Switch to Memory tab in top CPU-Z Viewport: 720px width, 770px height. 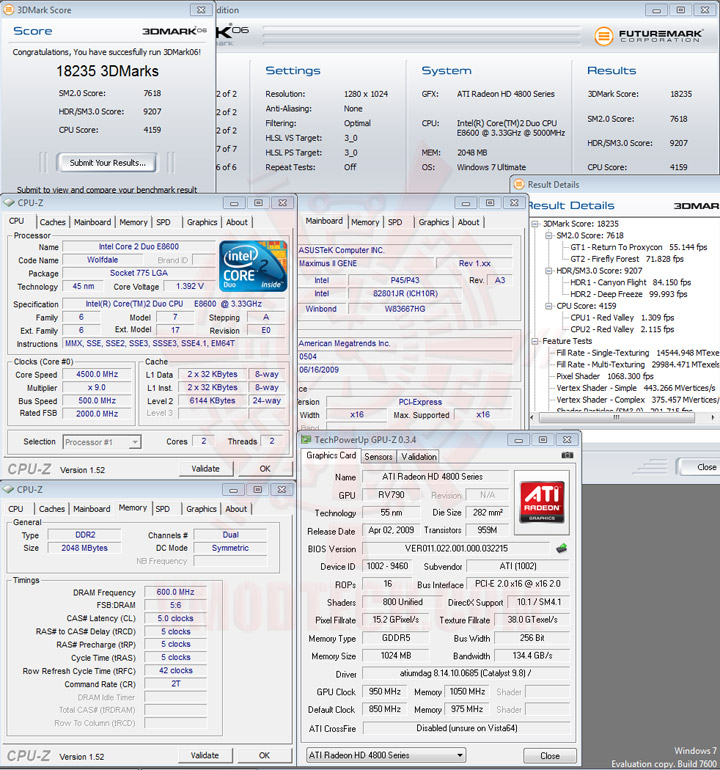click(x=133, y=222)
